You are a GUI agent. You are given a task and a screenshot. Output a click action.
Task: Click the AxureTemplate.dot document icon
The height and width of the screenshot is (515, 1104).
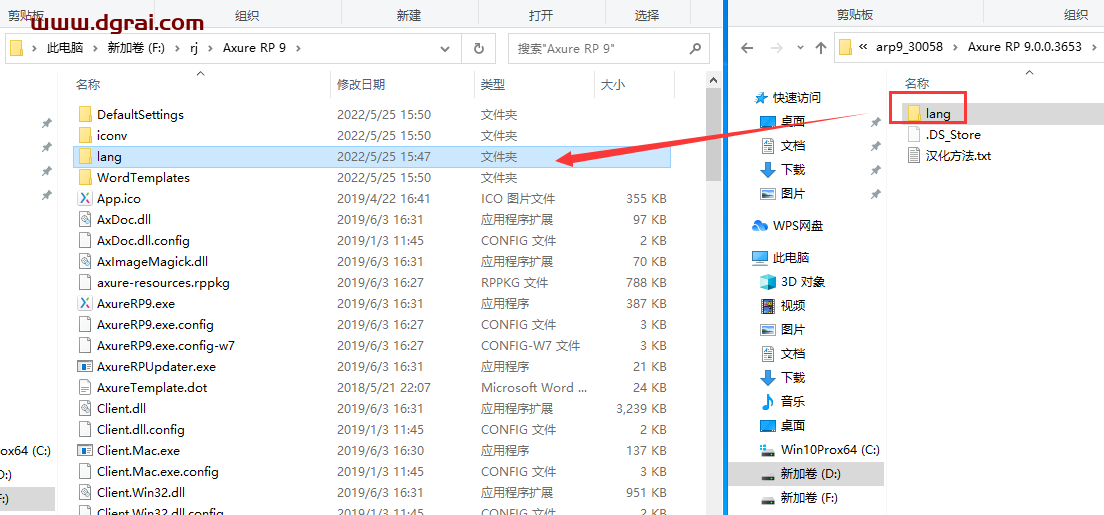[x=85, y=387]
